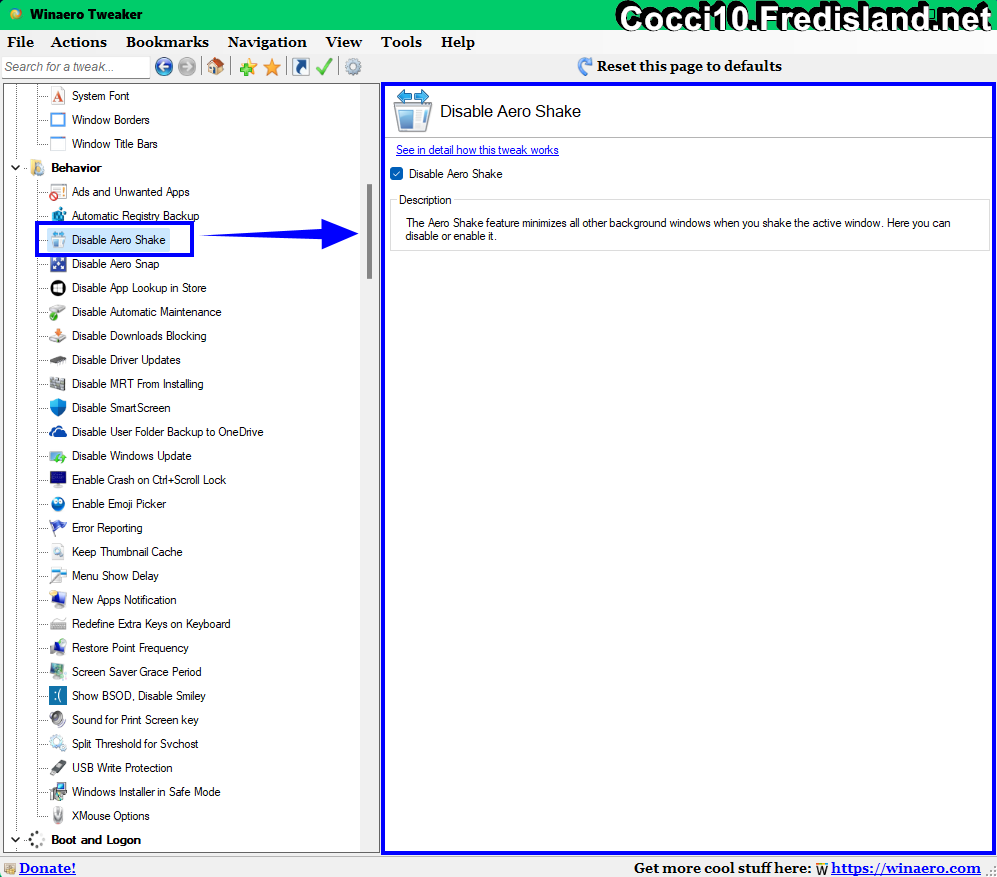Click the Screen Saver Grace Period monitor icon
The height and width of the screenshot is (877, 997).
(x=58, y=672)
